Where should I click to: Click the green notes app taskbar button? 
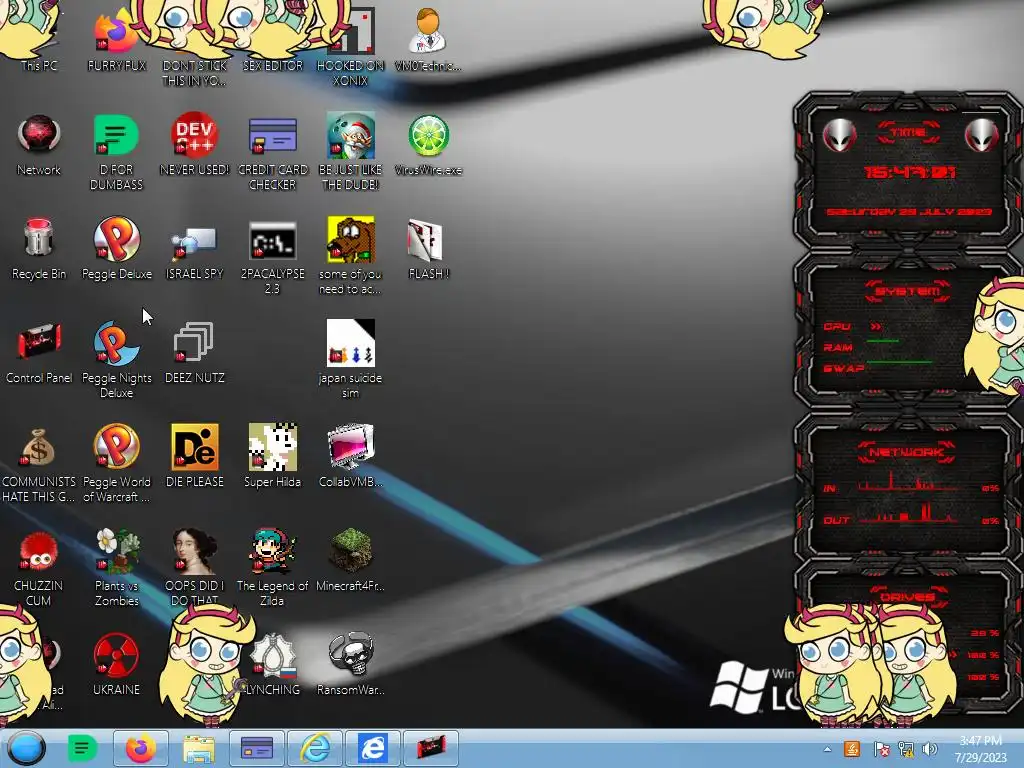[82, 748]
